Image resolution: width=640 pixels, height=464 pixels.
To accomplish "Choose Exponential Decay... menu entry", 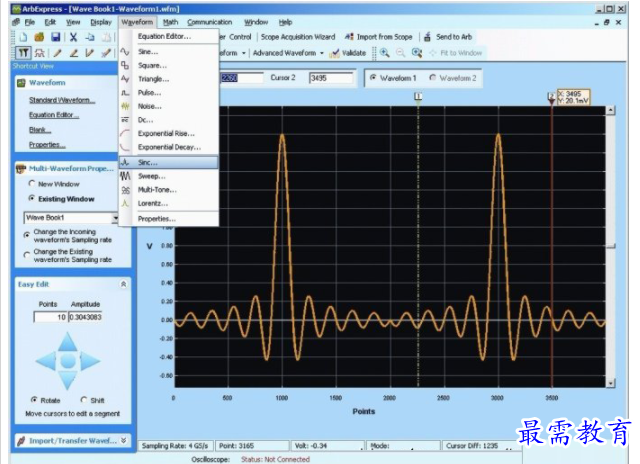I will (169, 147).
